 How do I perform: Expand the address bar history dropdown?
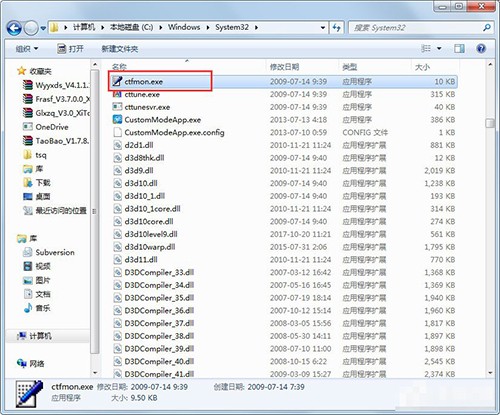coord(322,28)
